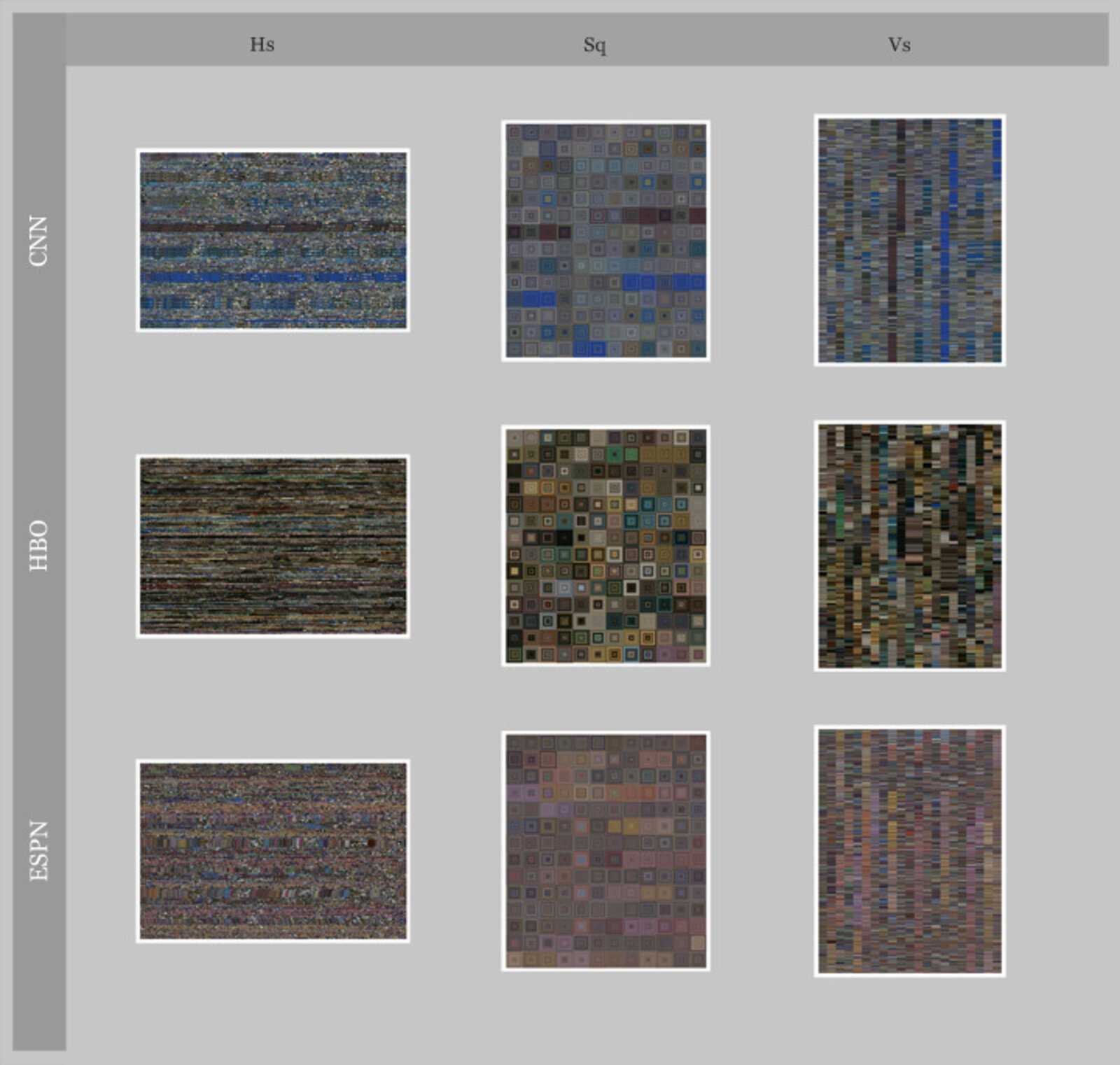Viewport: 1120px width, 1065px height.
Task: Choose the ESPN Sq squares thumbnail
Action: point(605,851)
